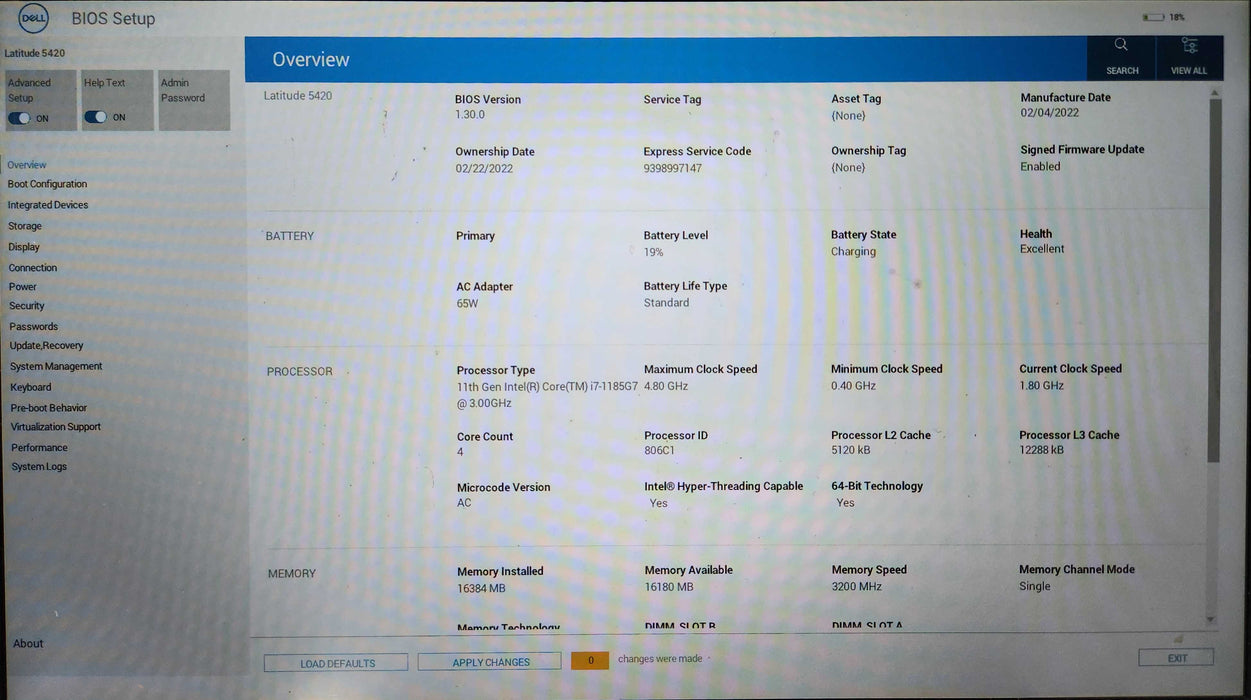This screenshot has width=1251, height=700.
Task: Click AC Adapter 65W value
Action: 467,303
